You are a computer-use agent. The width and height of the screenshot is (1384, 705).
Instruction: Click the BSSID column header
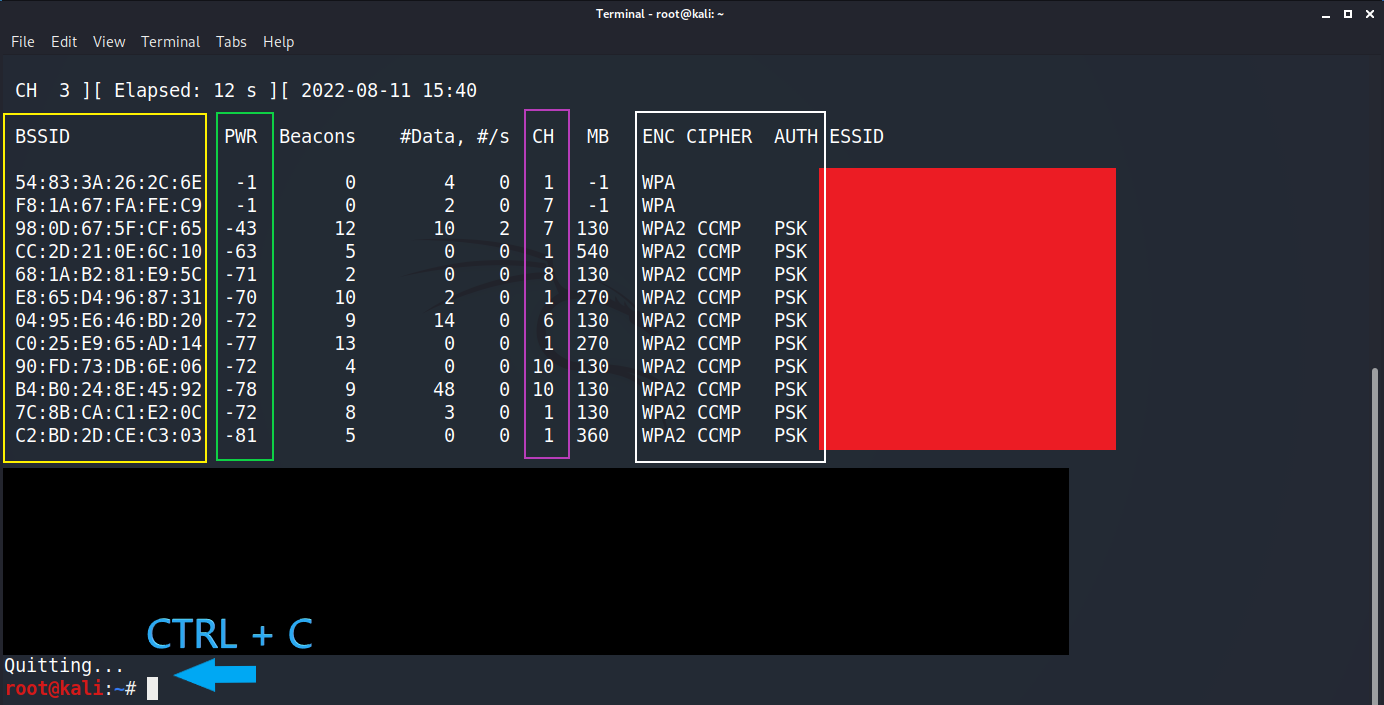[x=43, y=137]
